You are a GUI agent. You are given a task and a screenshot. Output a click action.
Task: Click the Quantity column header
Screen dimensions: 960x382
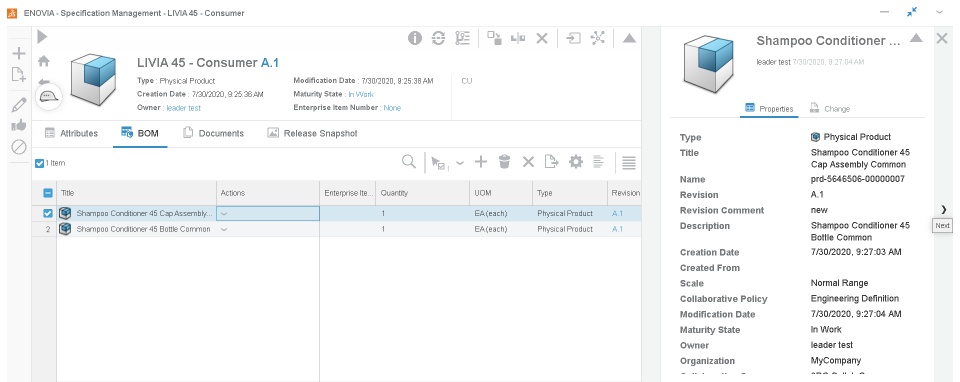pyautogui.click(x=422, y=193)
